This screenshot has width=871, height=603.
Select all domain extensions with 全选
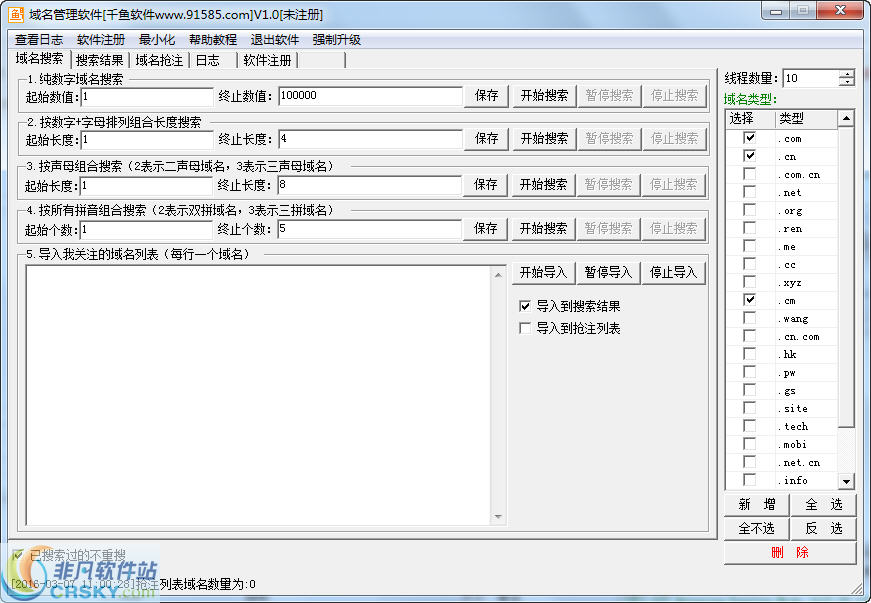(x=822, y=504)
